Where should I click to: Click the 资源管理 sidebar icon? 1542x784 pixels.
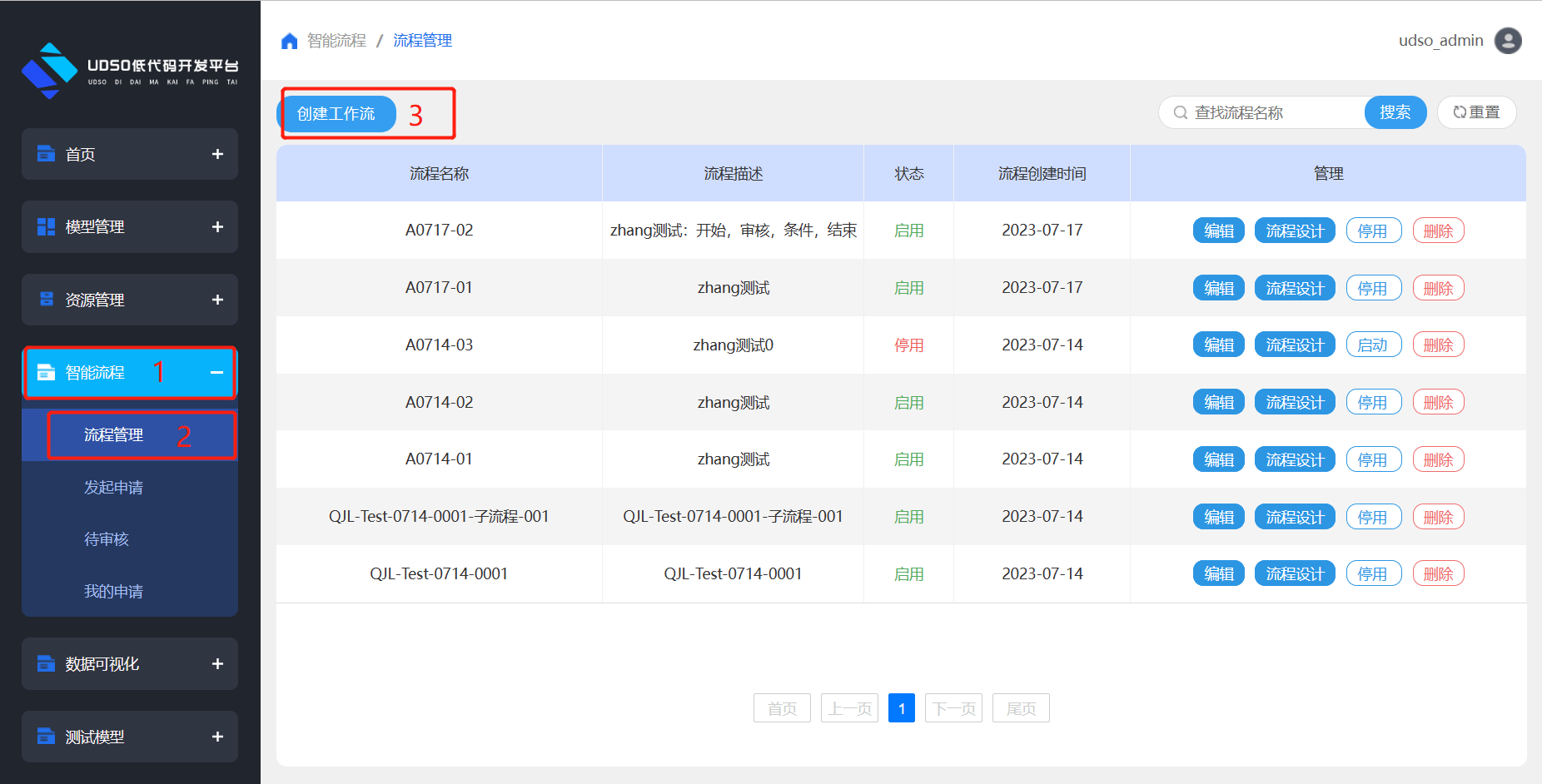[x=46, y=300]
